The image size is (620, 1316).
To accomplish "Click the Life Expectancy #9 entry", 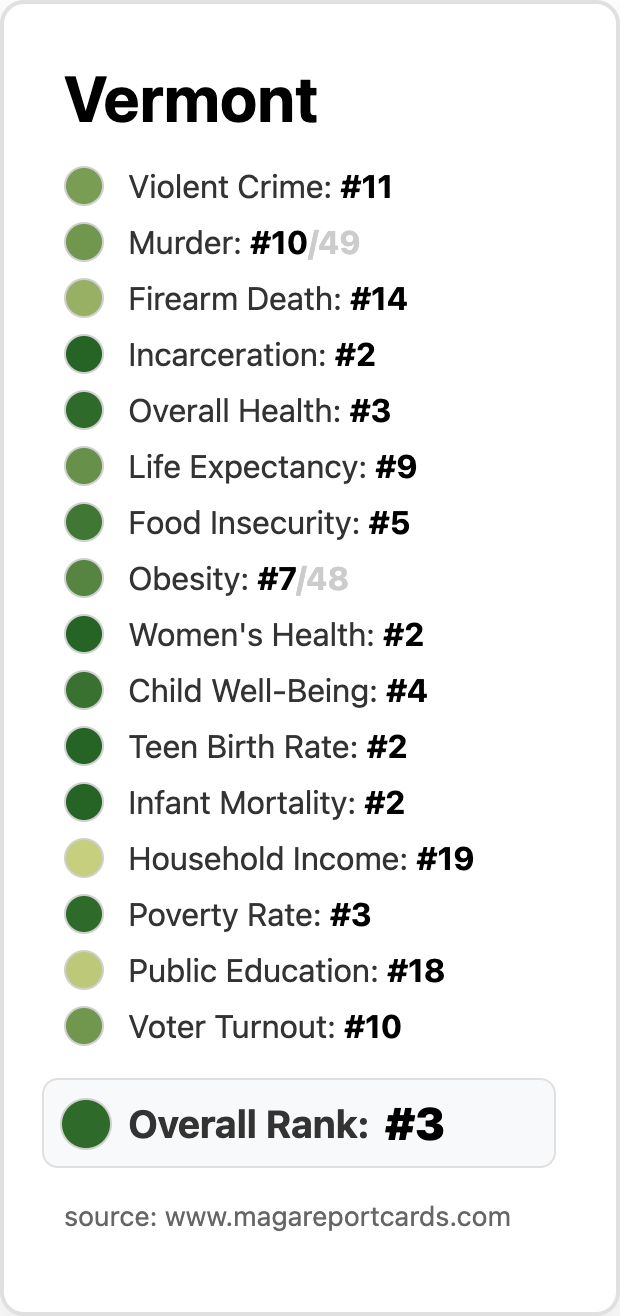I will 241,467.
